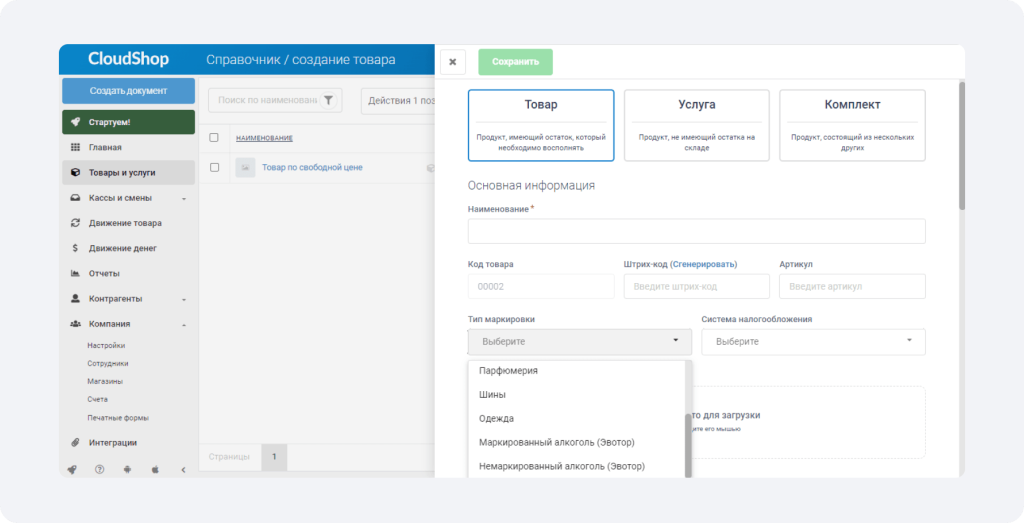This screenshot has width=1024, height=523.
Task: Open the Android app icon link
Action: [127, 469]
